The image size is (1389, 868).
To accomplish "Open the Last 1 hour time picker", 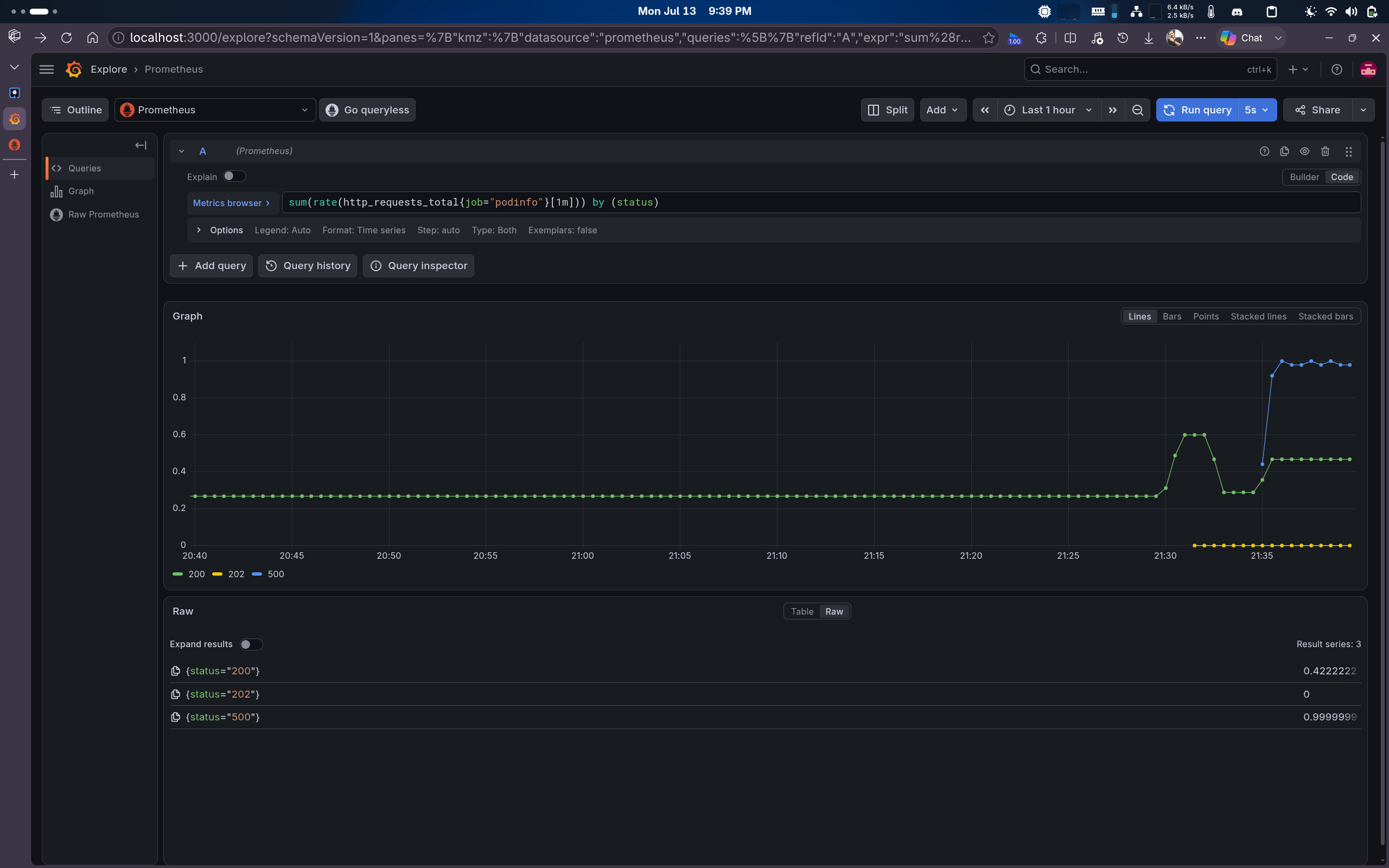I will click(x=1049, y=110).
